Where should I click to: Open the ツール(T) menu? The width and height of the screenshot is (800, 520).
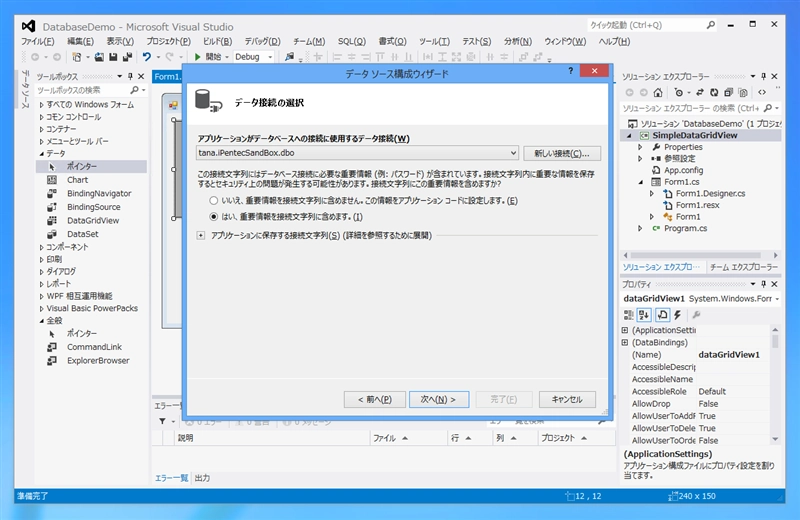click(434, 41)
